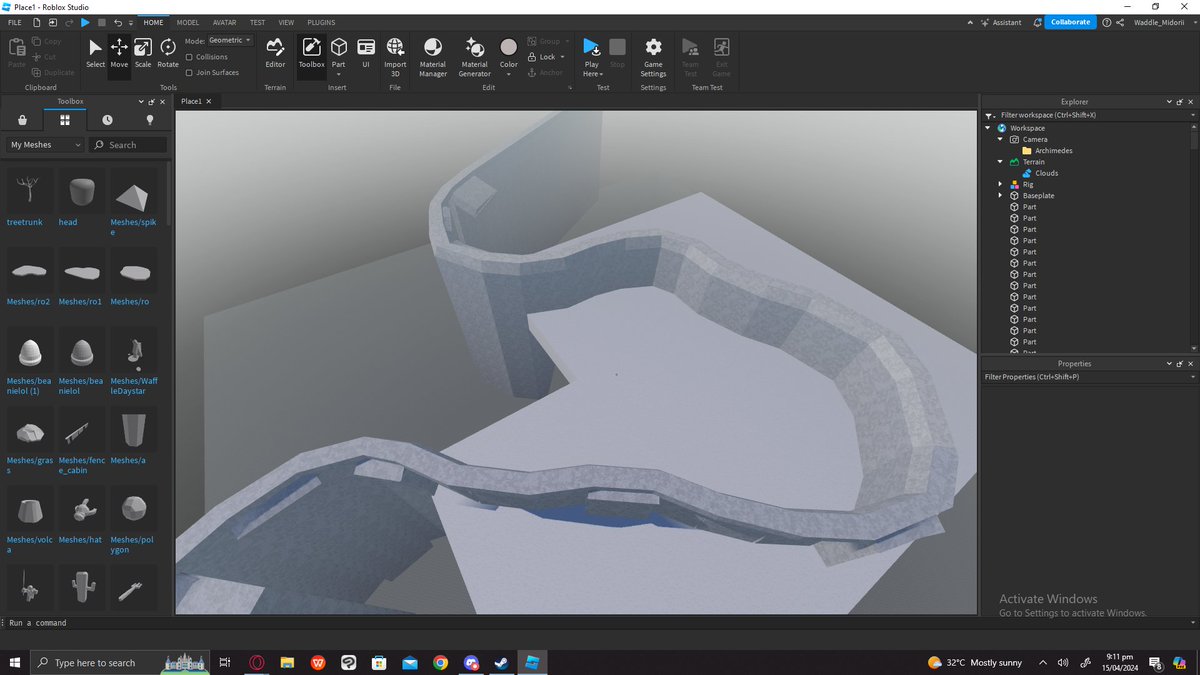1200x675 pixels.
Task: Open Material Generator
Action: click(x=475, y=56)
